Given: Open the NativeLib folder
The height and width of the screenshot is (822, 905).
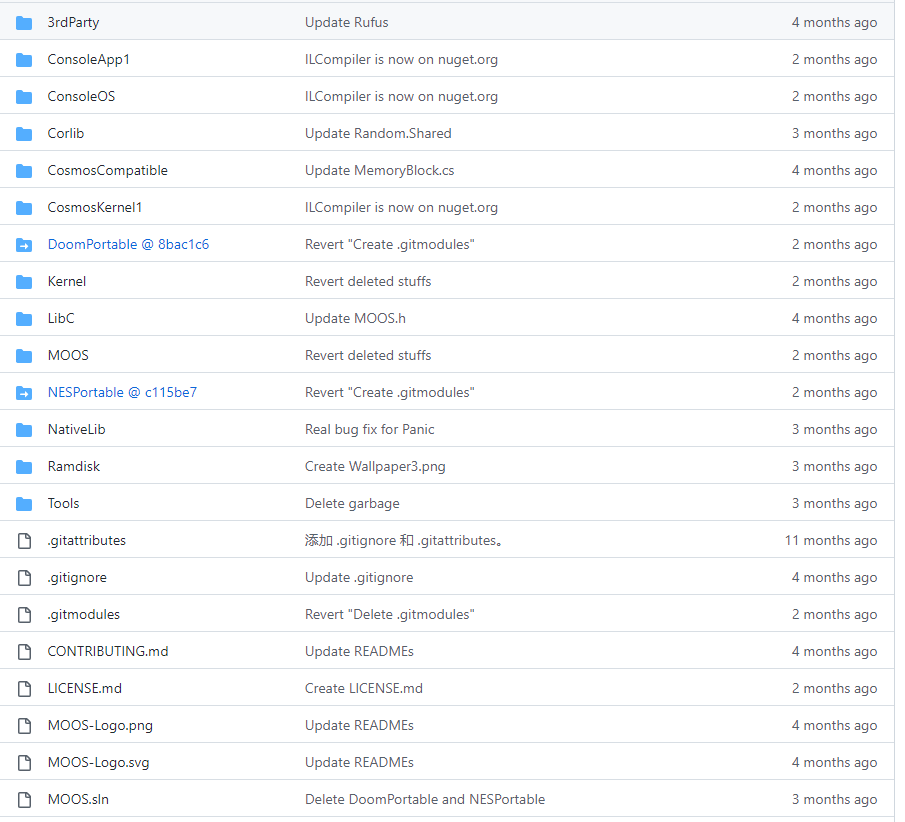Looking at the screenshot, I should [76, 429].
